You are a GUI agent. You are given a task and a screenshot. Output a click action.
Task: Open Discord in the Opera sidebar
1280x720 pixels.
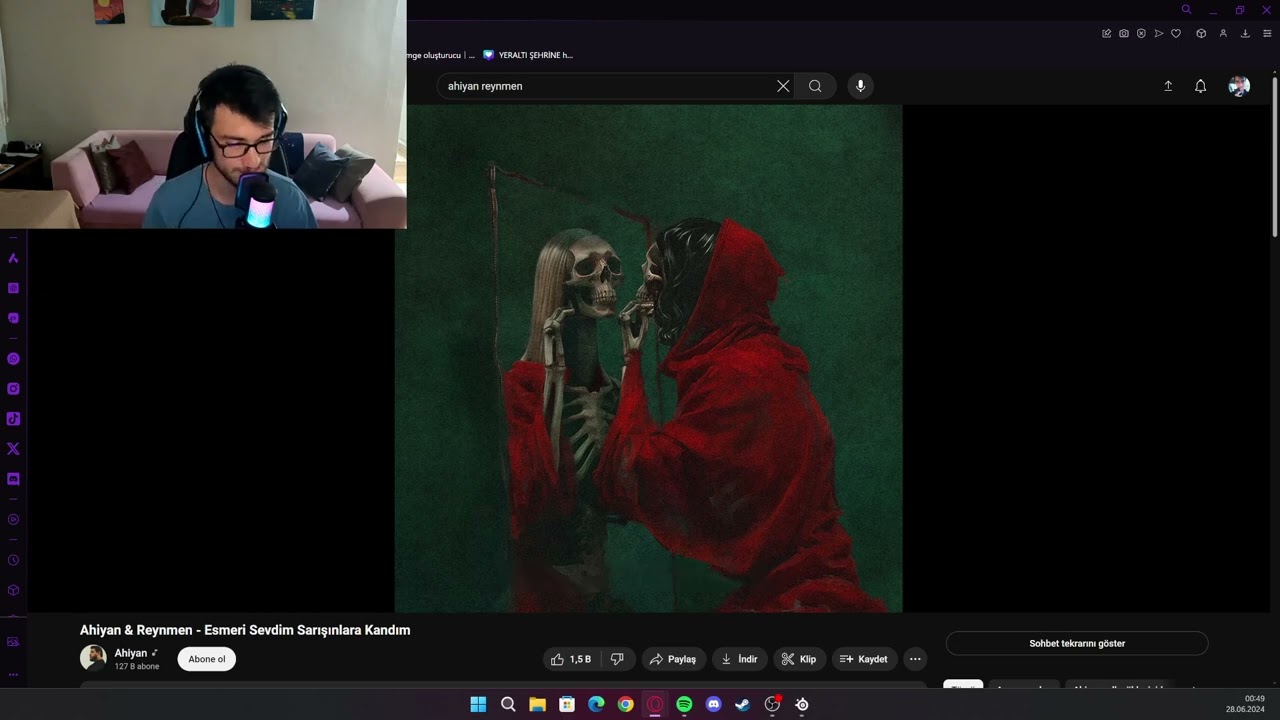click(13, 479)
